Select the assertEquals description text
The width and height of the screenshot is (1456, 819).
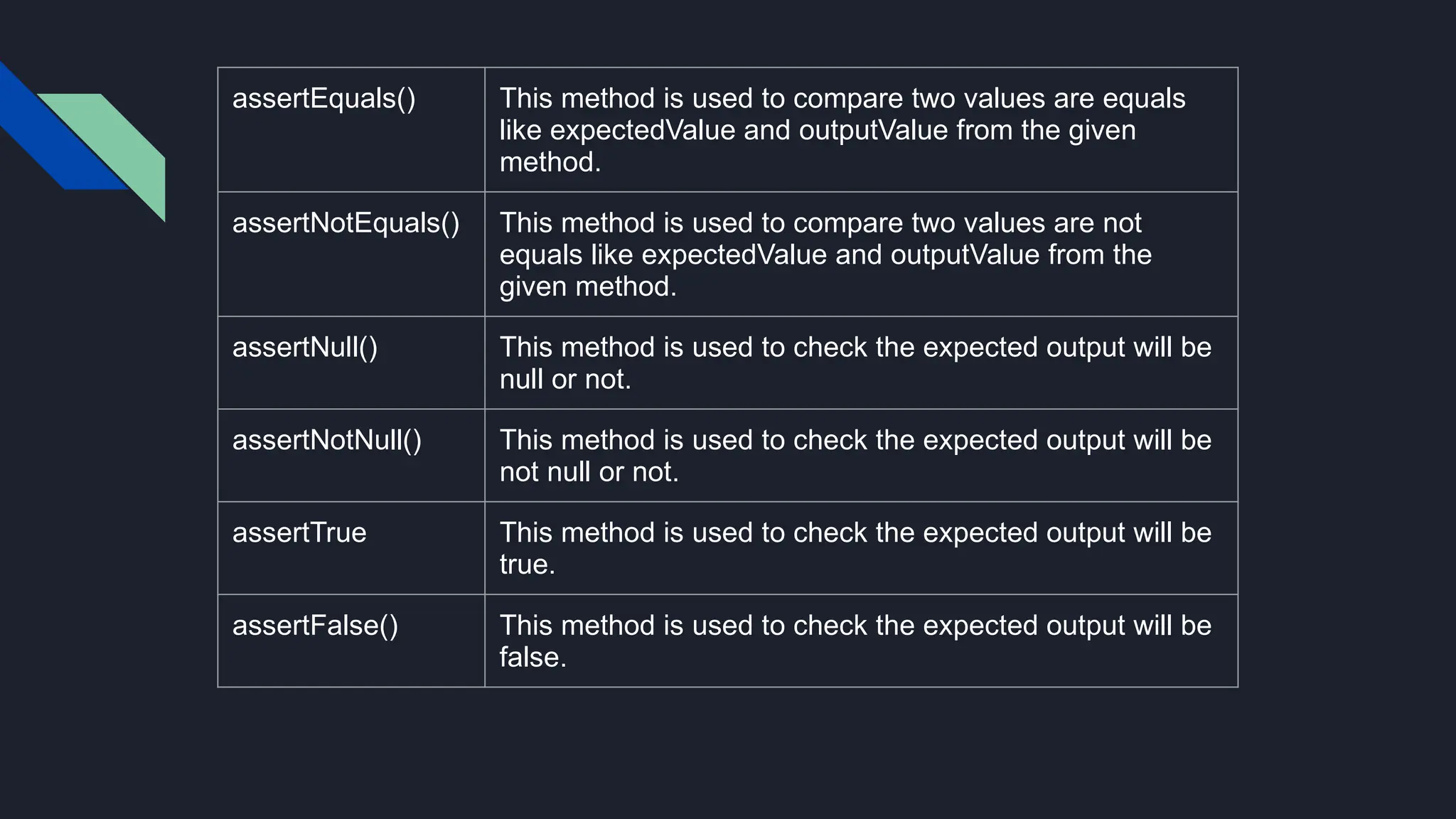pos(842,130)
